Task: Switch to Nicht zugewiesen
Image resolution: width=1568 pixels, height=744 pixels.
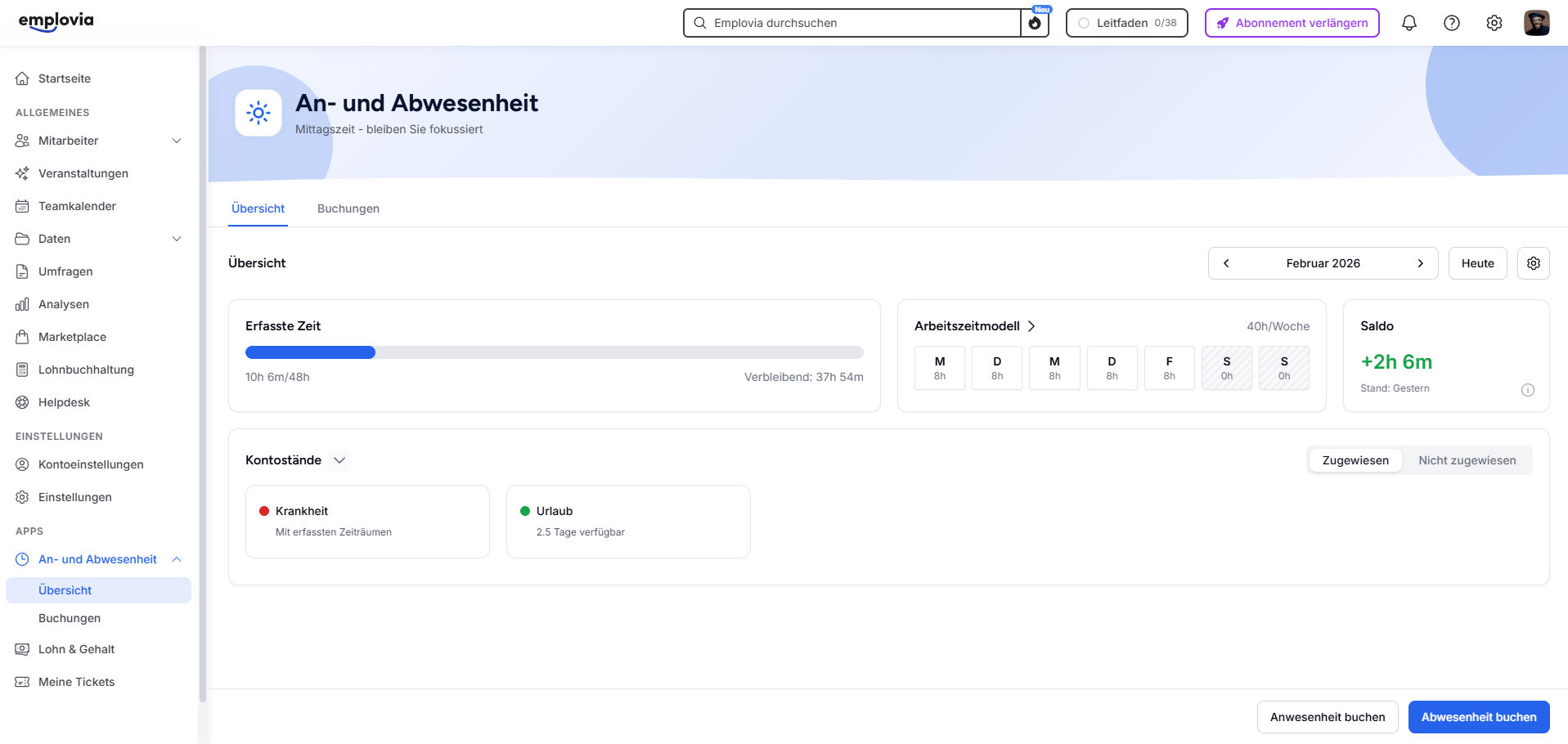Action: (1467, 460)
